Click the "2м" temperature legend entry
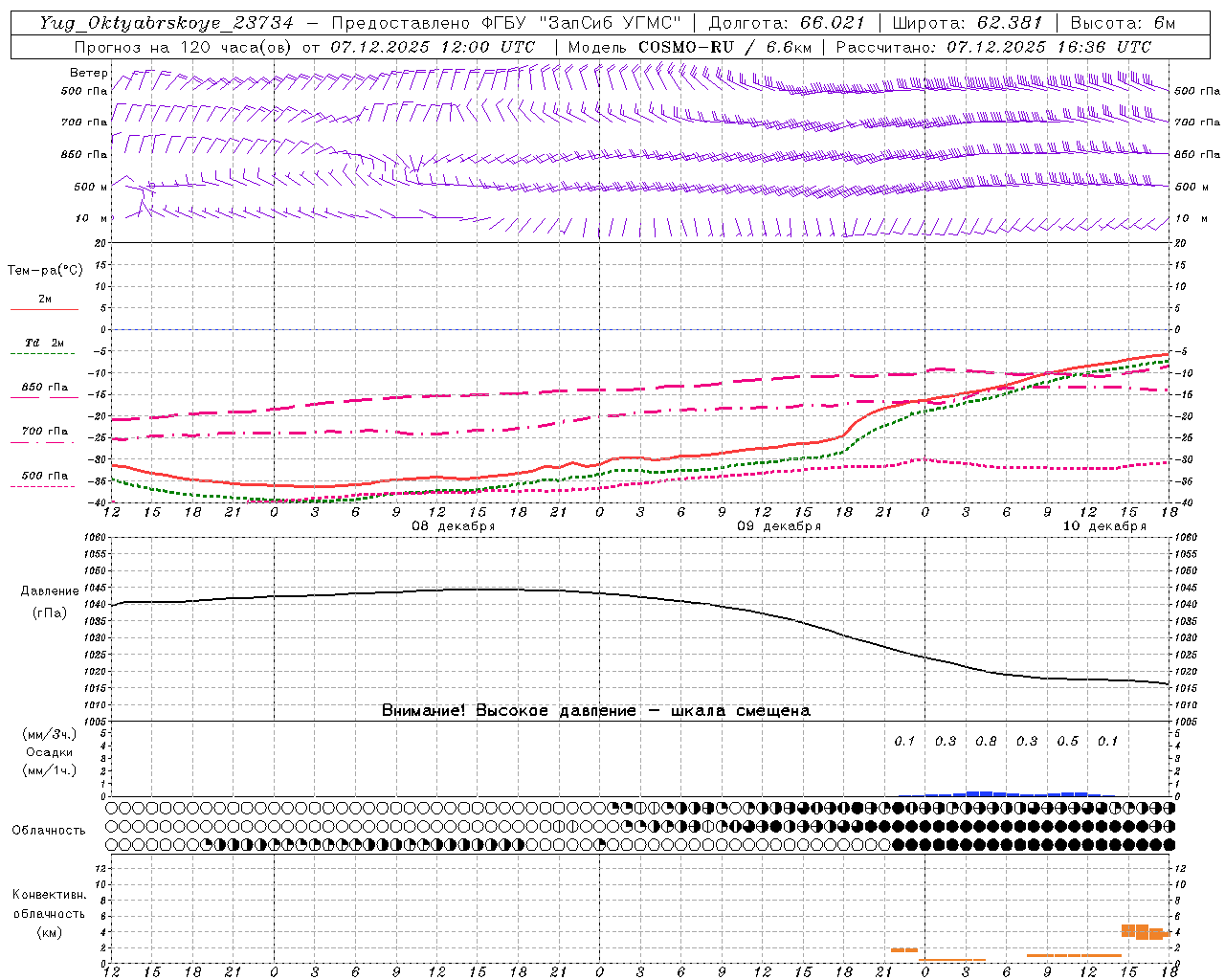 tap(45, 299)
